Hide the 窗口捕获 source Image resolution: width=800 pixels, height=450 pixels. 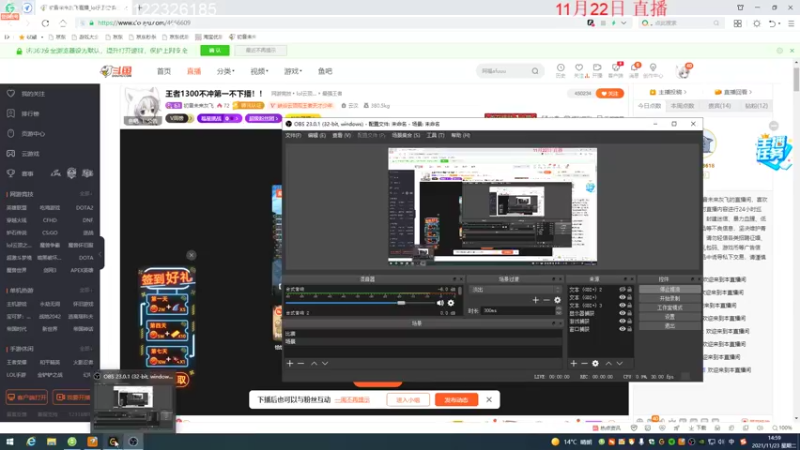tap(622, 329)
